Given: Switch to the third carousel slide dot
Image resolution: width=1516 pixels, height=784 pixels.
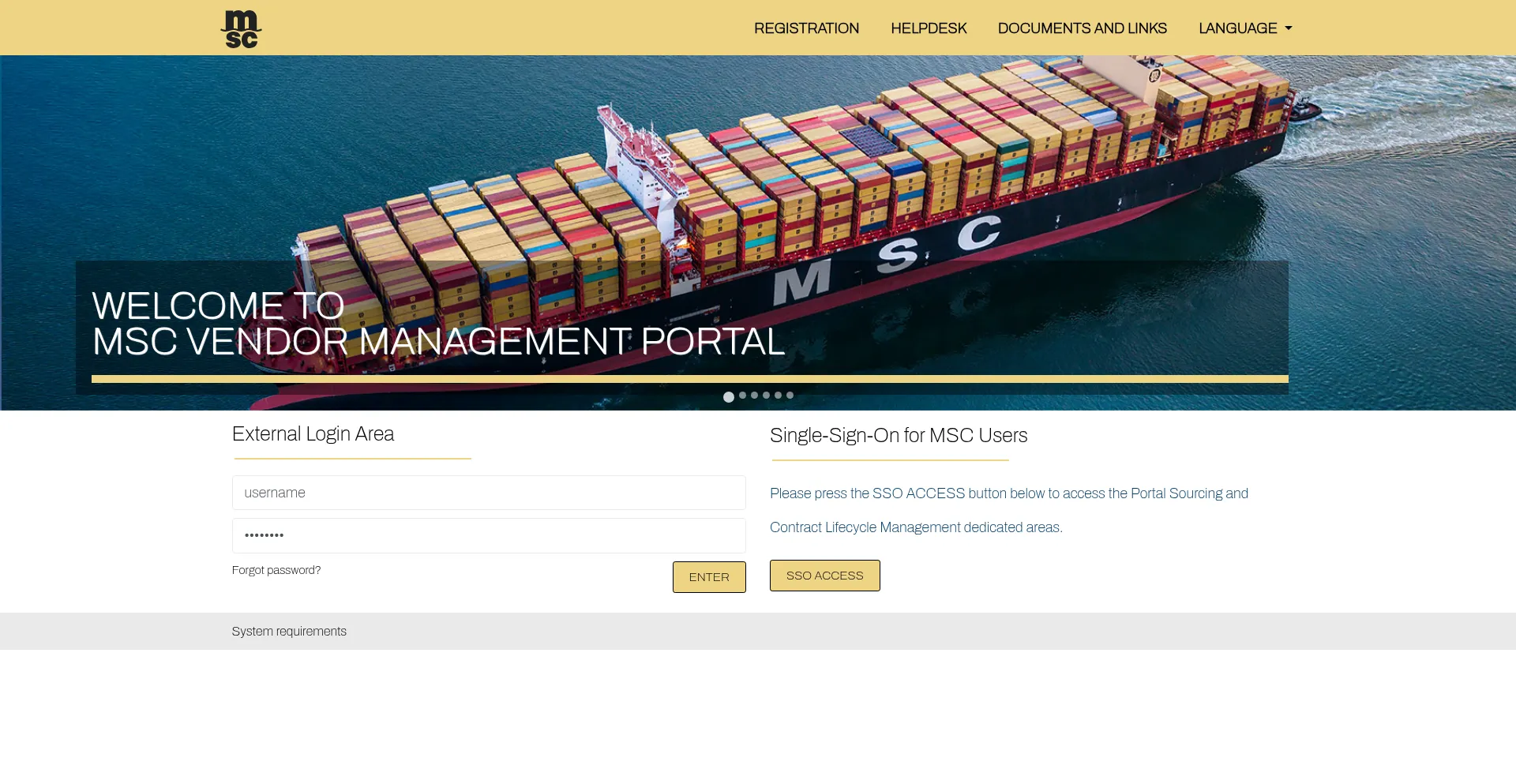Looking at the screenshot, I should tap(754, 396).
